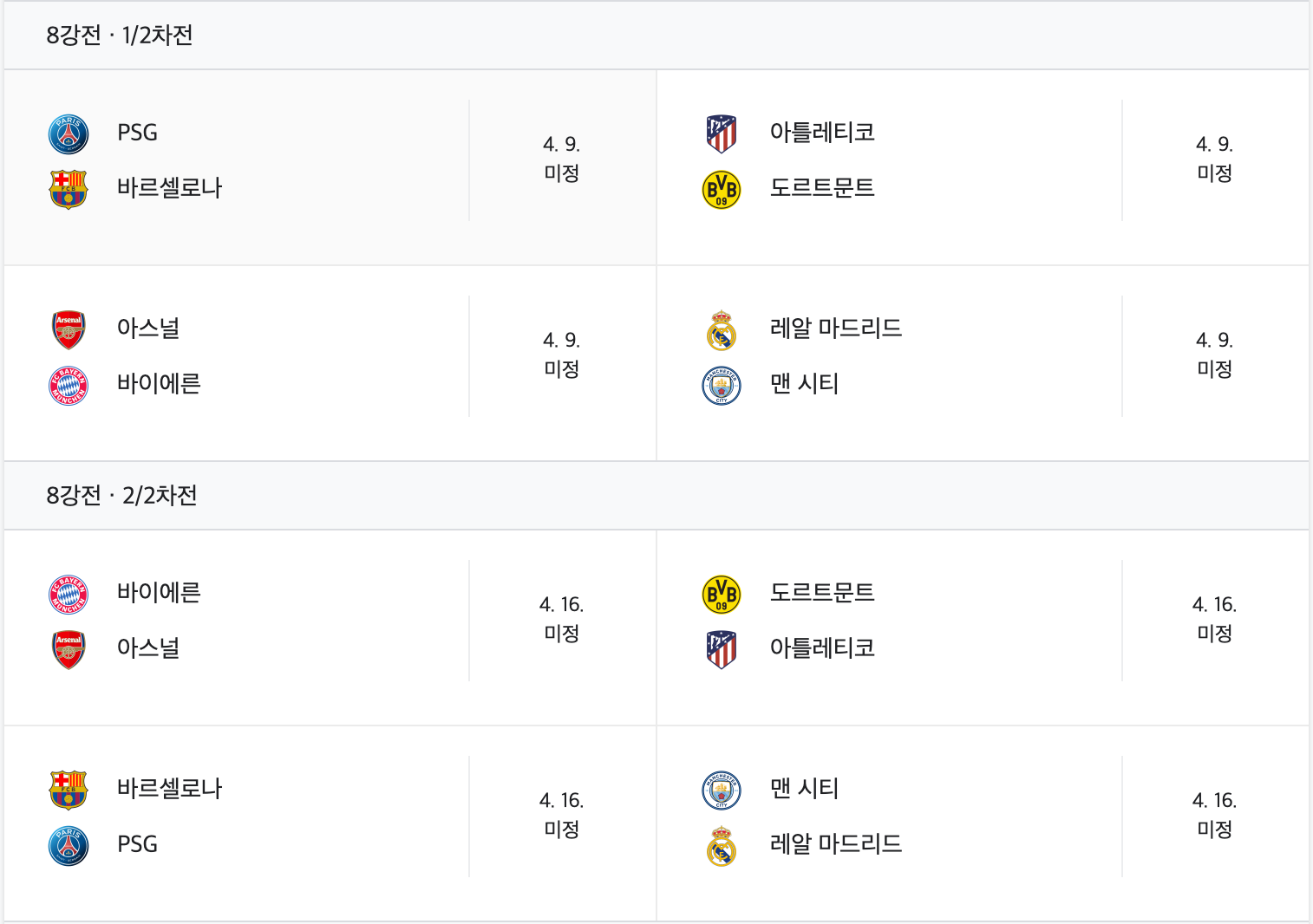Click the Dortmund BVB crest in the first-leg match
Viewport: 1313px width, 924px height.
click(x=722, y=190)
